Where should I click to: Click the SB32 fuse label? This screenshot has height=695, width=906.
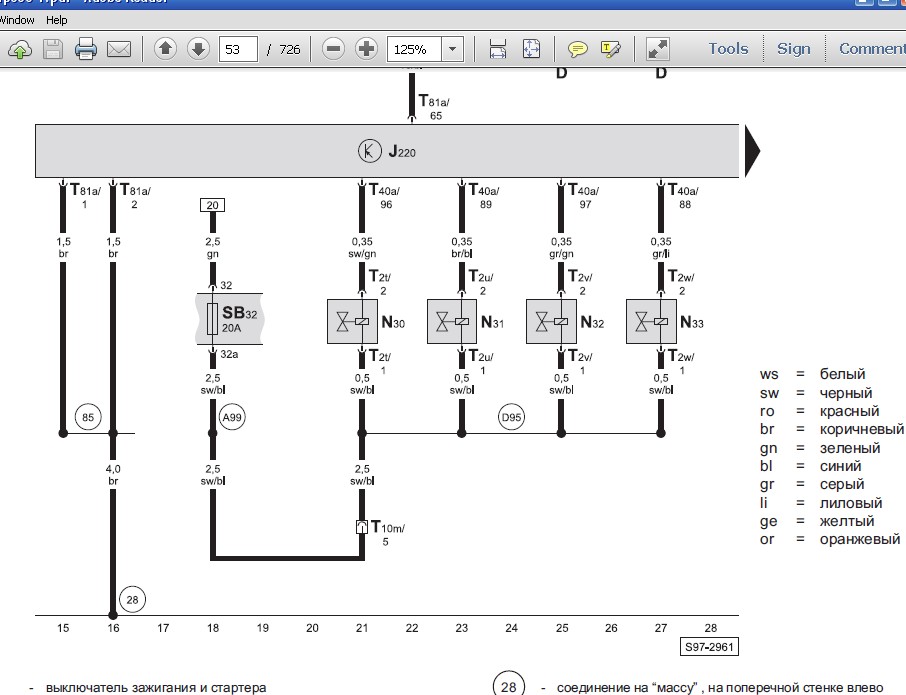pyautogui.click(x=239, y=313)
